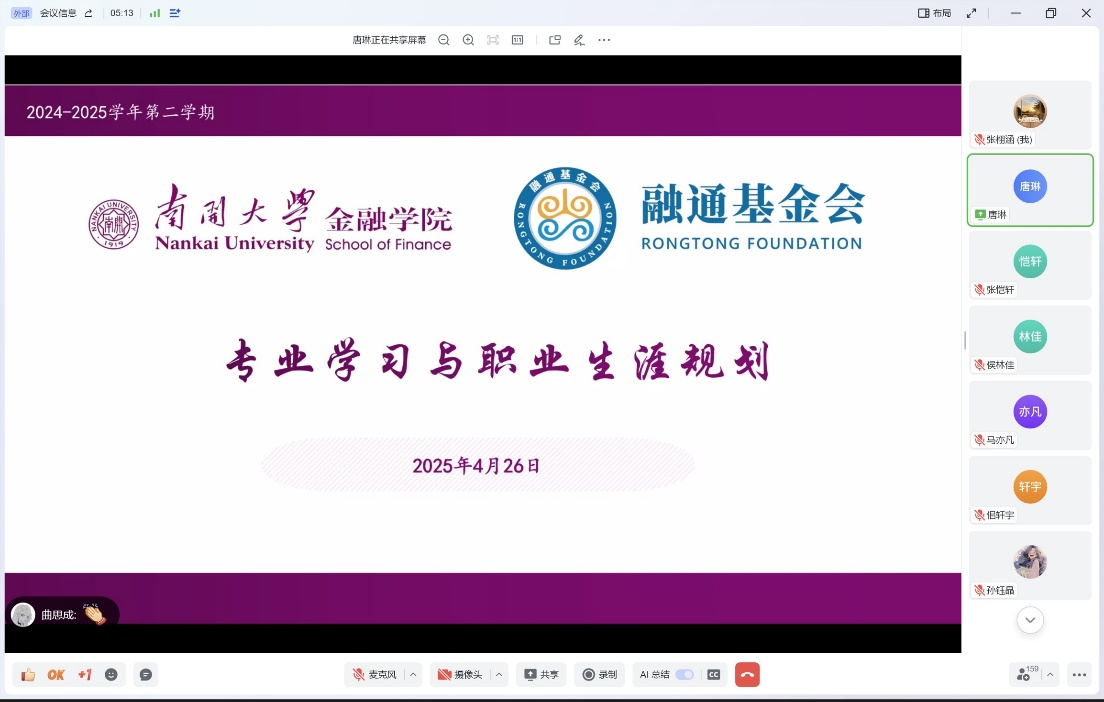
Task: Select 唐琳 participant tile
Action: pos(1030,190)
